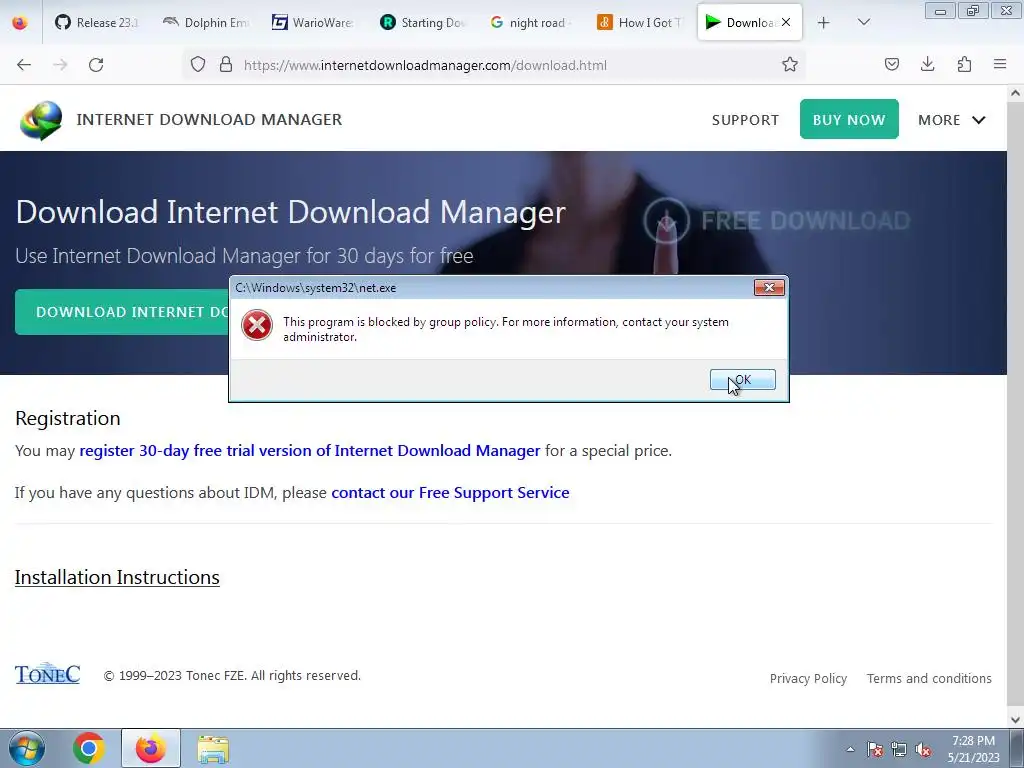Click page scrollbar down arrow
The width and height of the screenshot is (1024, 768).
[1016, 720]
